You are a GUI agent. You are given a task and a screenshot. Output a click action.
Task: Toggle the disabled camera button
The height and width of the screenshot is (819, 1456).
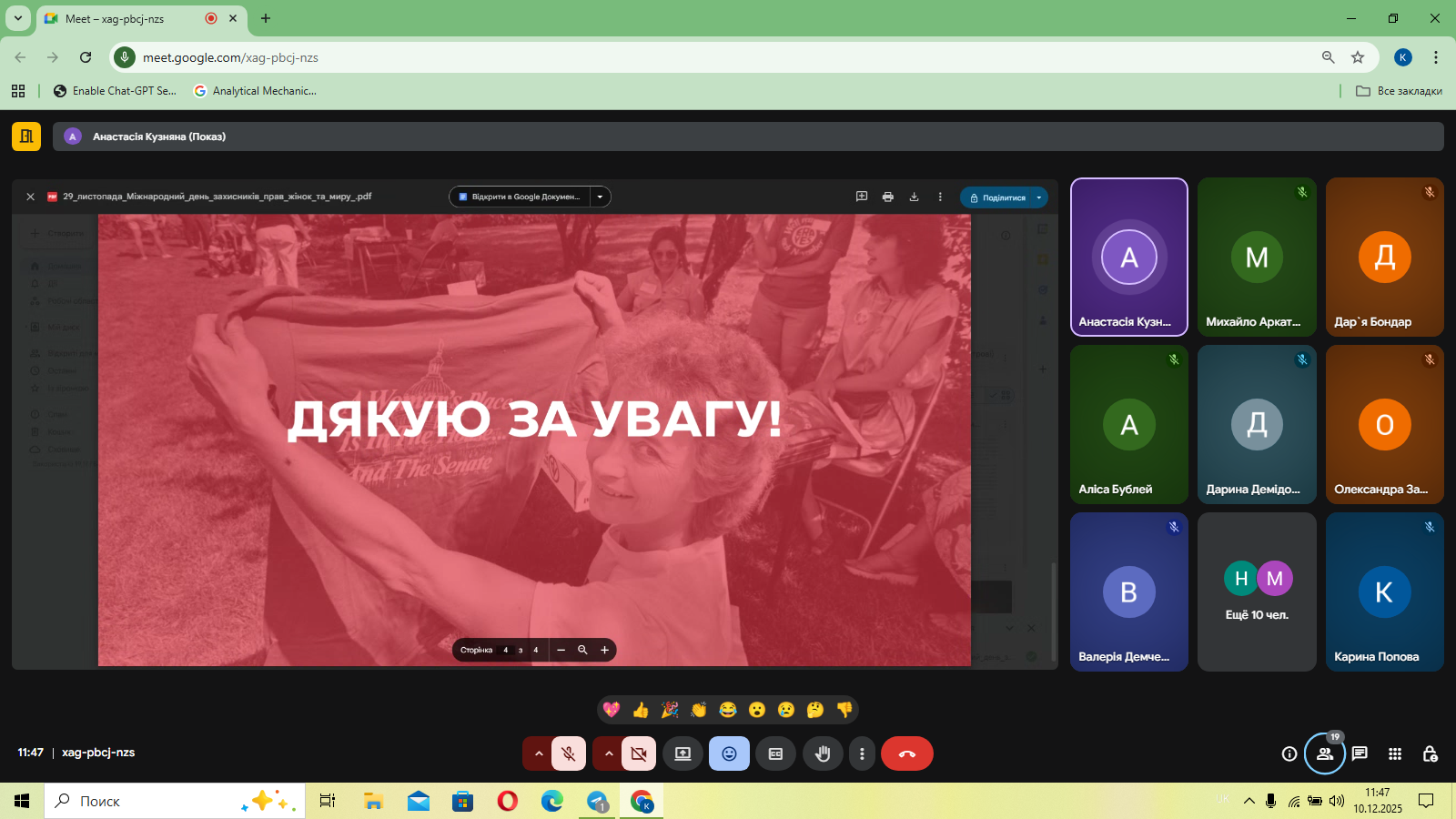(x=639, y=753)
